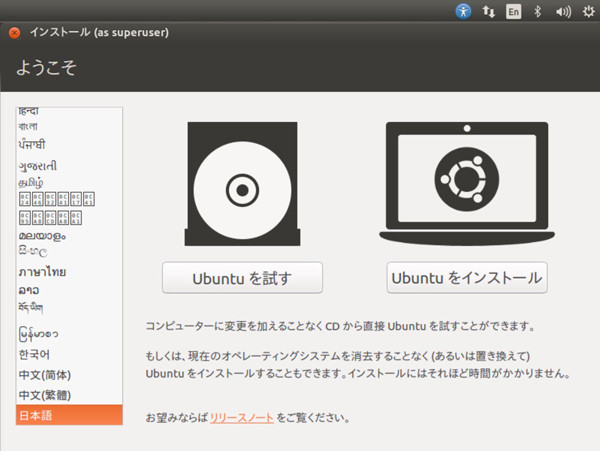Select ລາວ in the language list
This screenshot has height=451, width=600.
(69, 290)
